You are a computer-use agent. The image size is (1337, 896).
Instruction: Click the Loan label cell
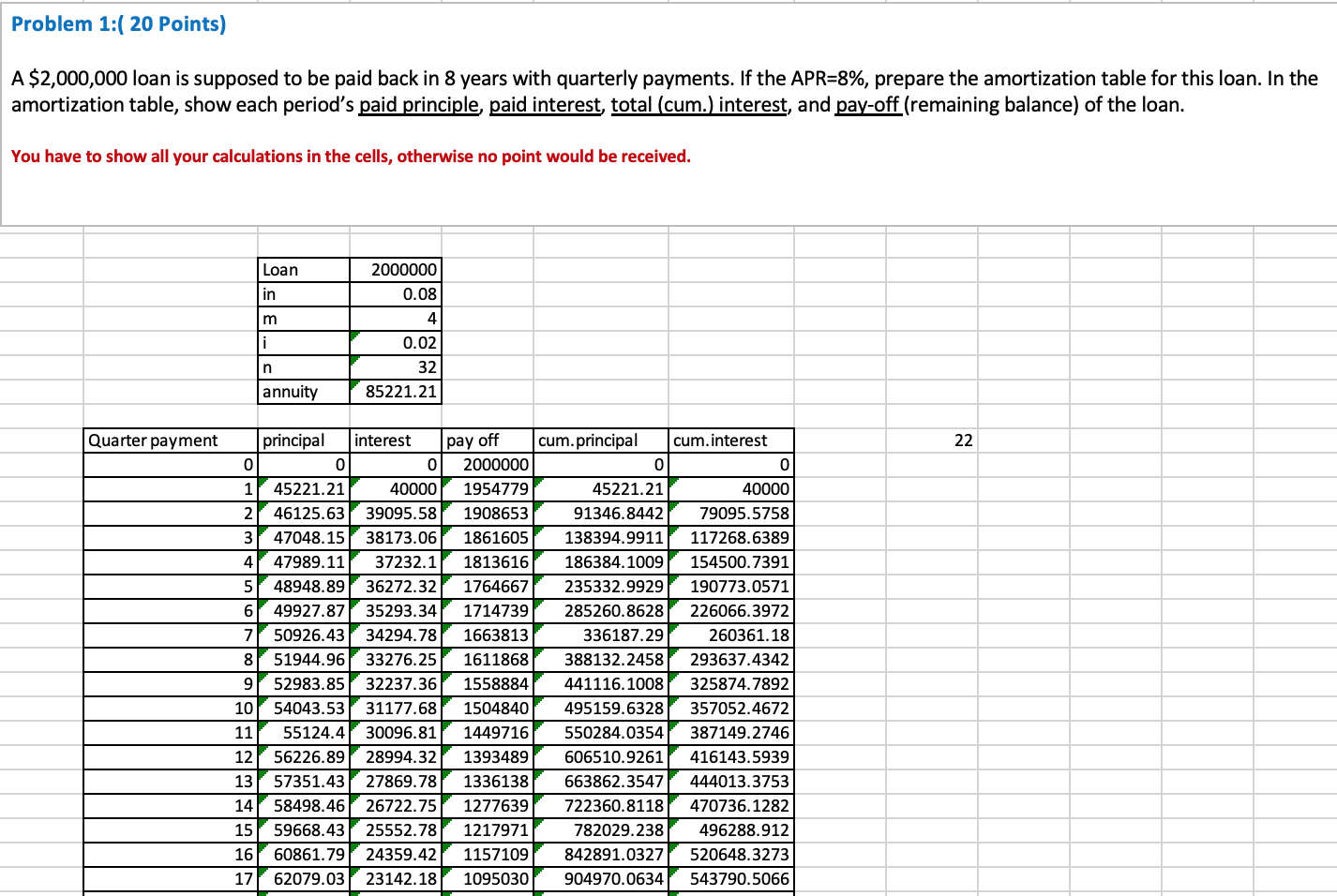tap(304, 270)
